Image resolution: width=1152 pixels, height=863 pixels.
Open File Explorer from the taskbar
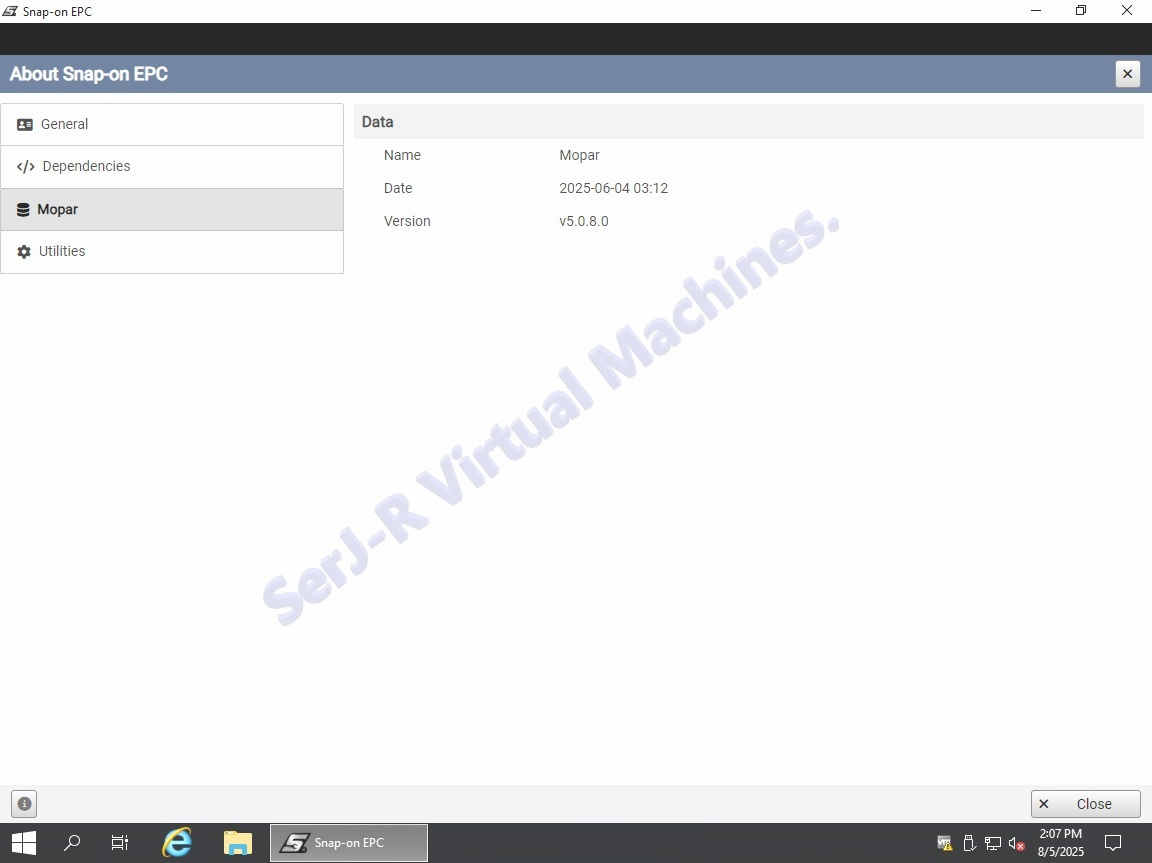[x=237, y=843]
